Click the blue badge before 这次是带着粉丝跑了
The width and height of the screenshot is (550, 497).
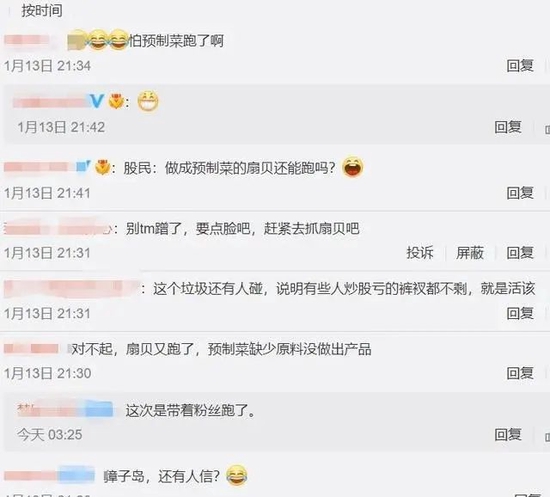100,409
